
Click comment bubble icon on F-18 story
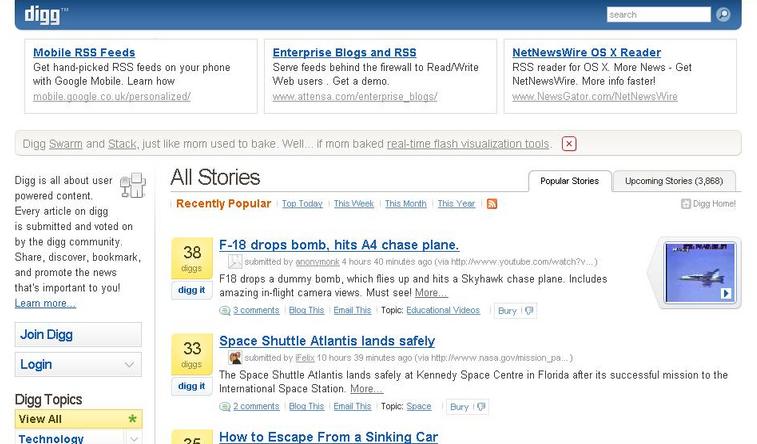point(224,310)
